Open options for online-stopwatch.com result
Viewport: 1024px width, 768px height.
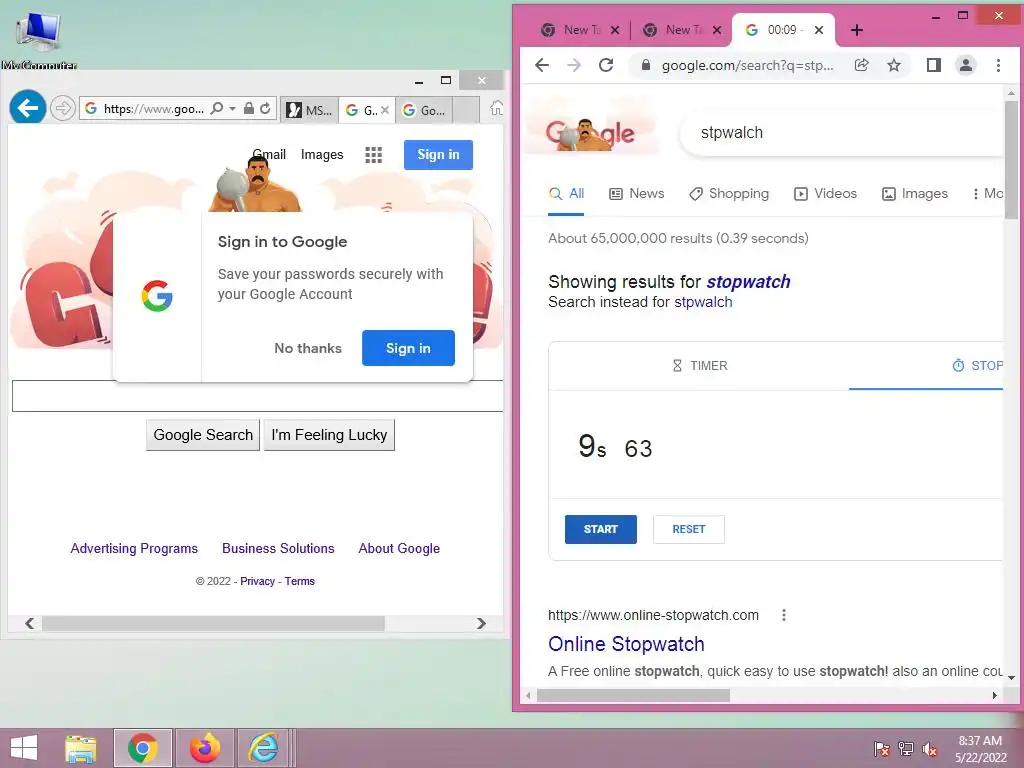pos(784,615)
